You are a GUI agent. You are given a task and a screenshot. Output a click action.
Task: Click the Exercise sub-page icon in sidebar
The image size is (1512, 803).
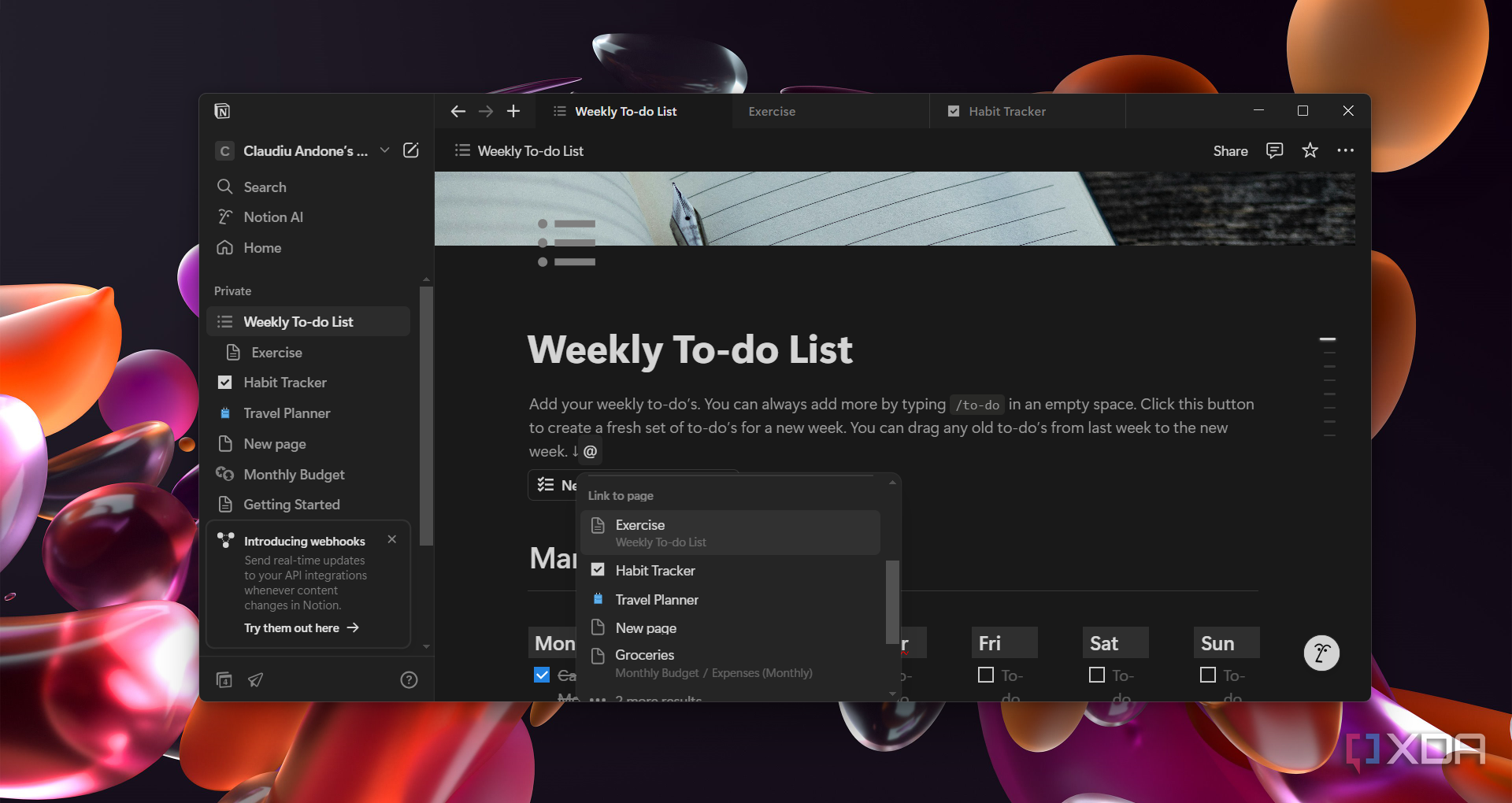233,352
